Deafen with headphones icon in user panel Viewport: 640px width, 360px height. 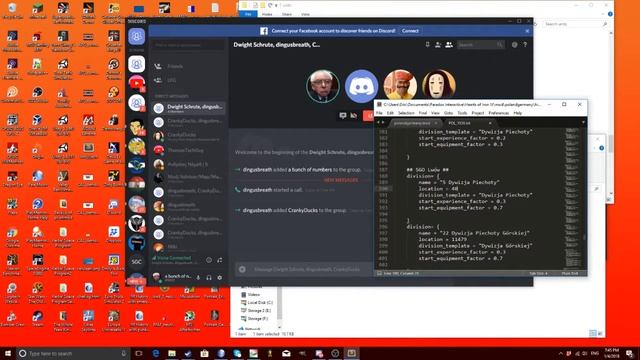coord(209,278)
